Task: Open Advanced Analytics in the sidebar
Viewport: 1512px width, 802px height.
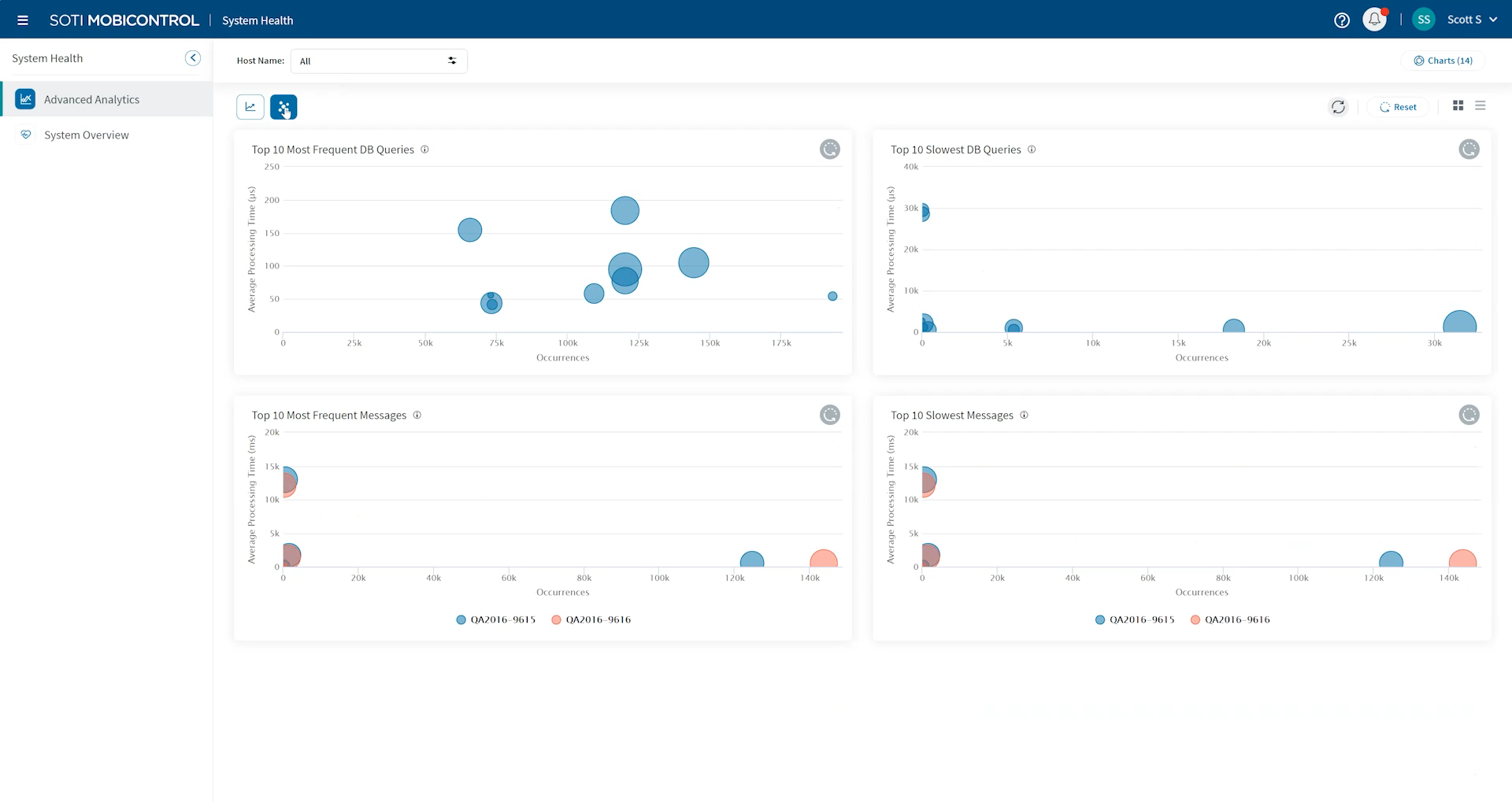Action: click(91, 100)
